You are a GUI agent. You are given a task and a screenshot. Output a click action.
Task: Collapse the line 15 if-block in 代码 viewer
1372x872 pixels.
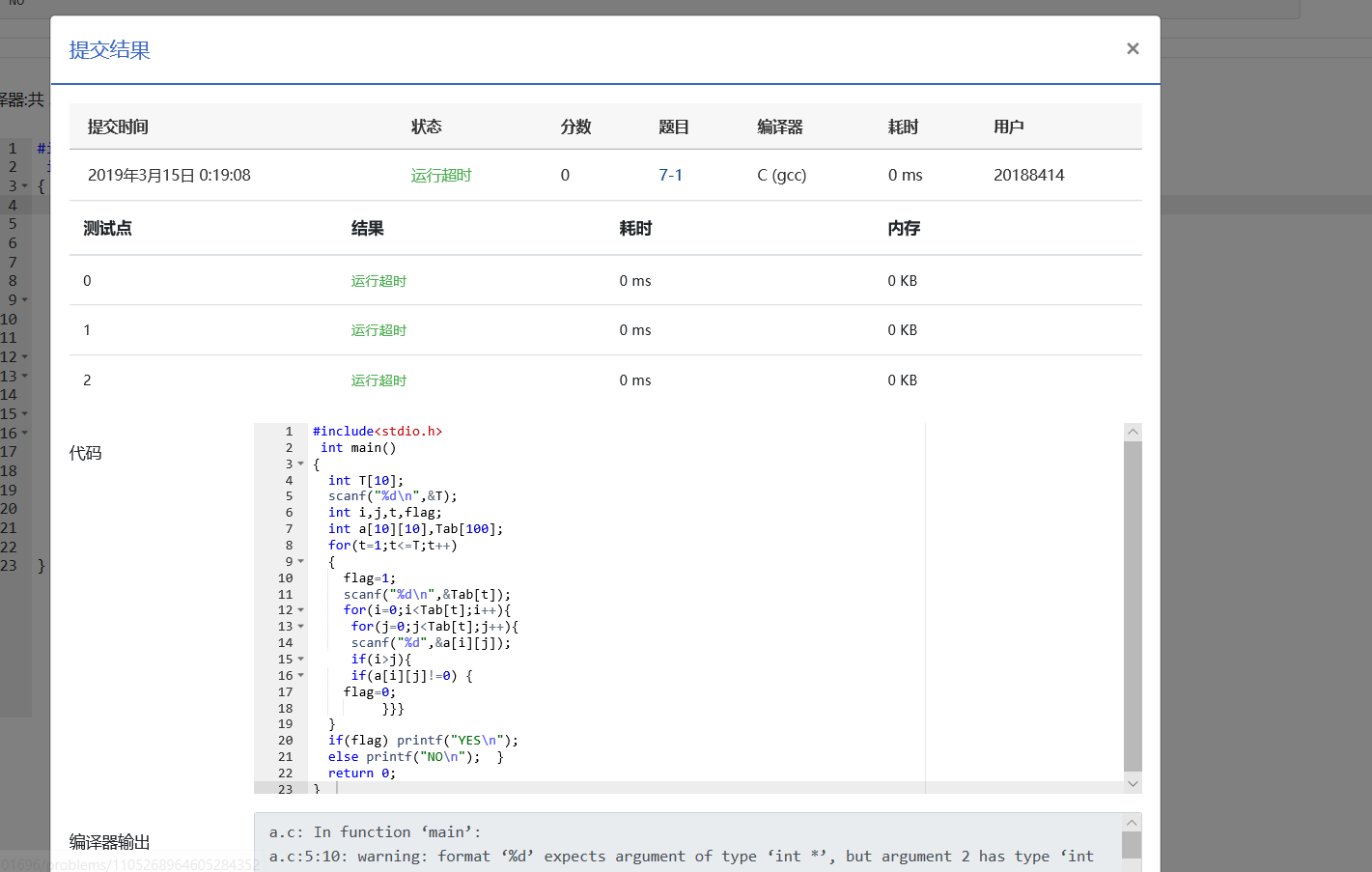(301, 660)
